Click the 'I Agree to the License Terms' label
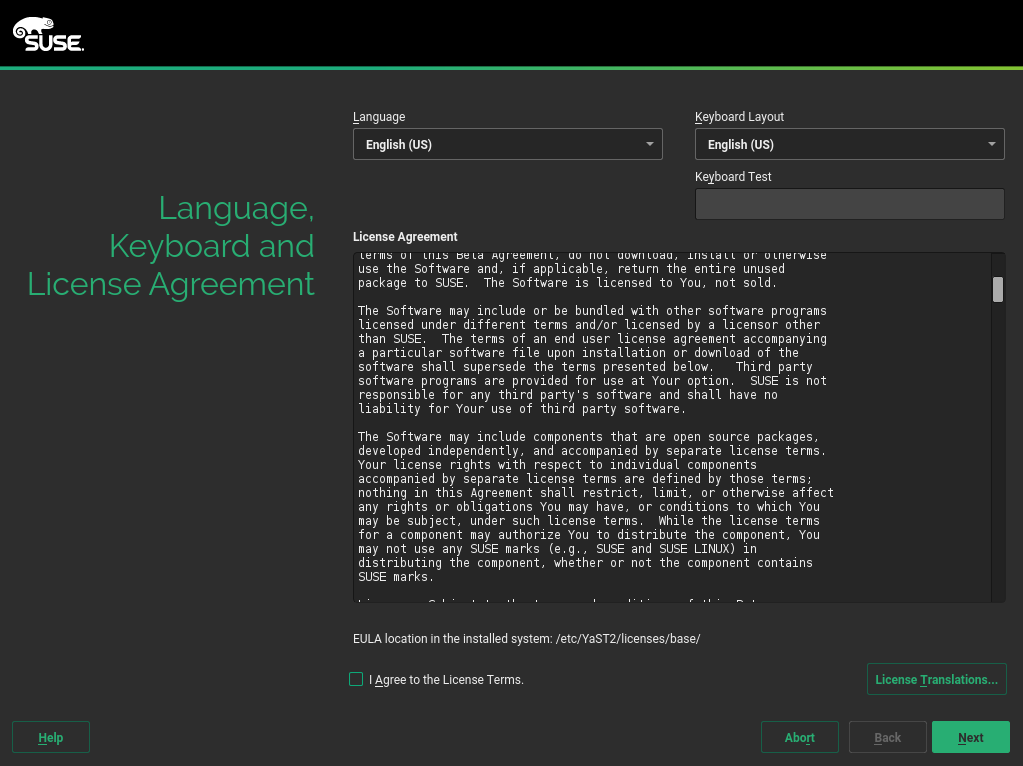Viewport: 1023px width, 766px height. (446, 680)
